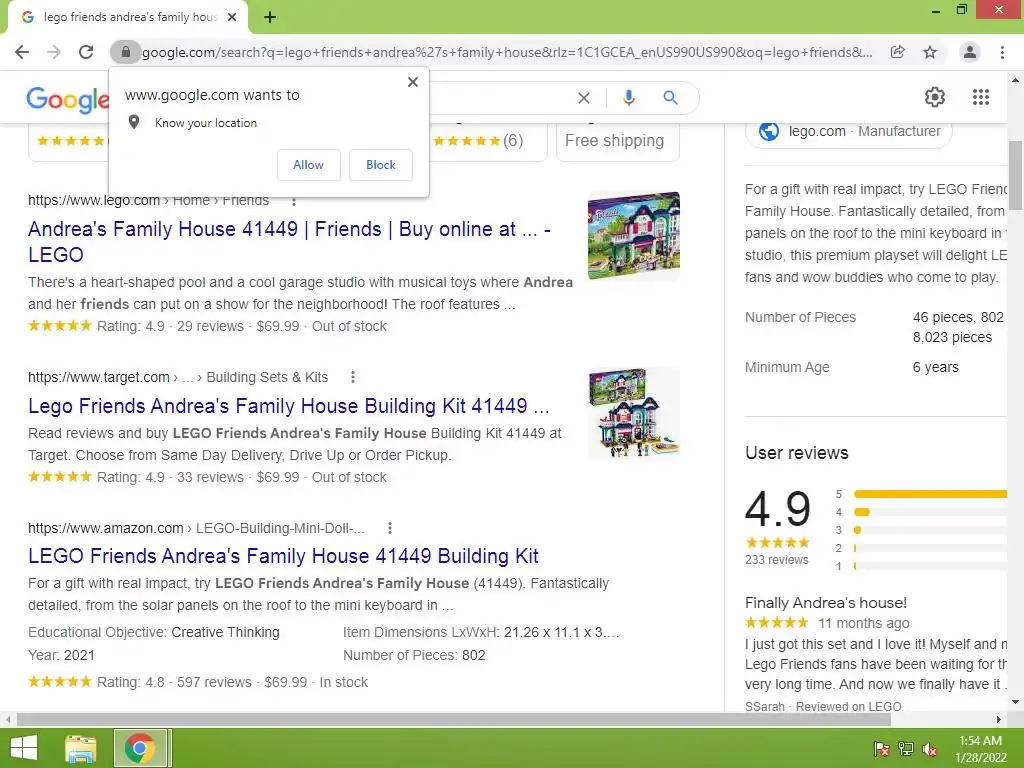Open Lego Friends Andrea's Family House Target result

(289, 406)
